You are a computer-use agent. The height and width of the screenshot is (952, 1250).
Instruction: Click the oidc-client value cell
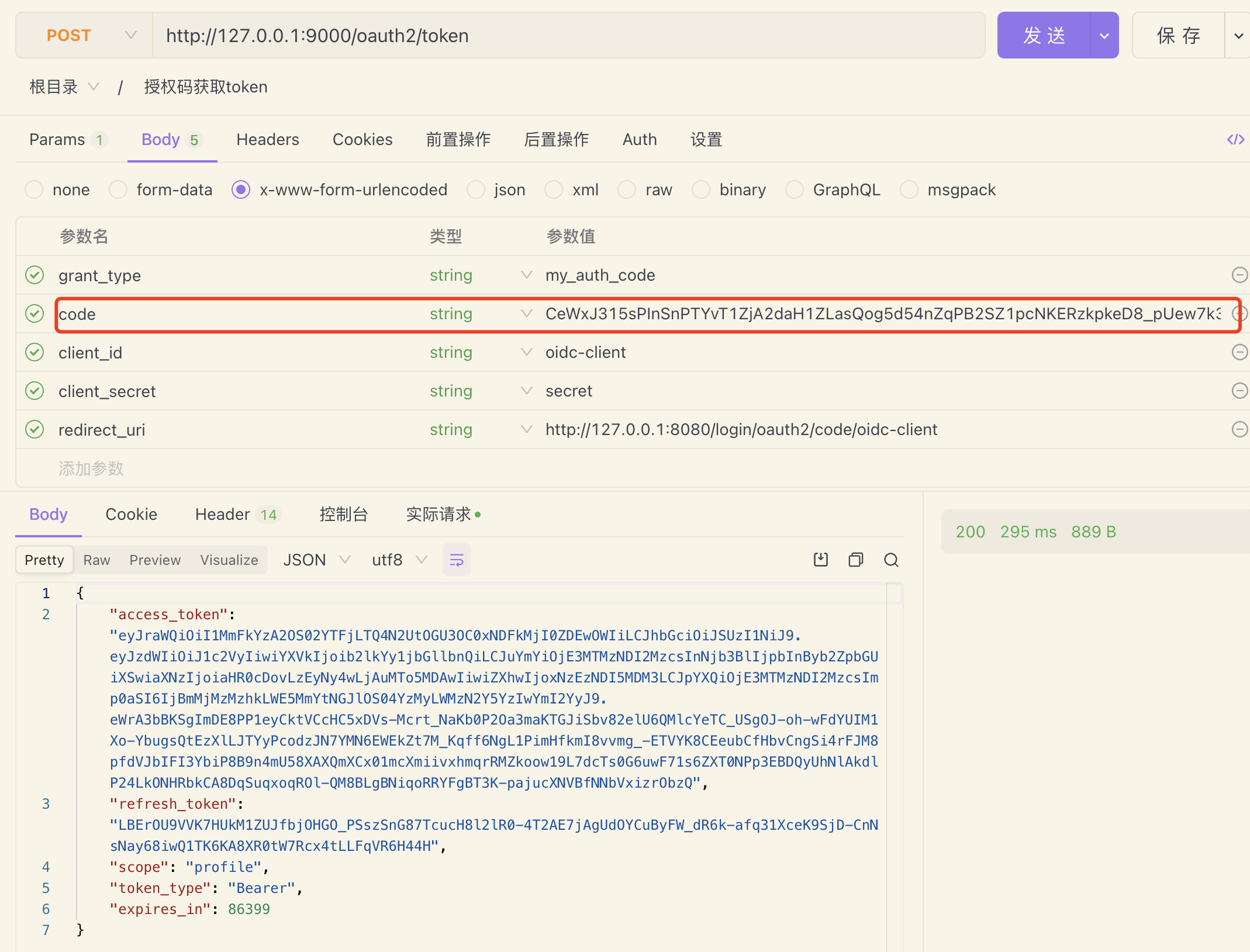click(x=585, y=352)
